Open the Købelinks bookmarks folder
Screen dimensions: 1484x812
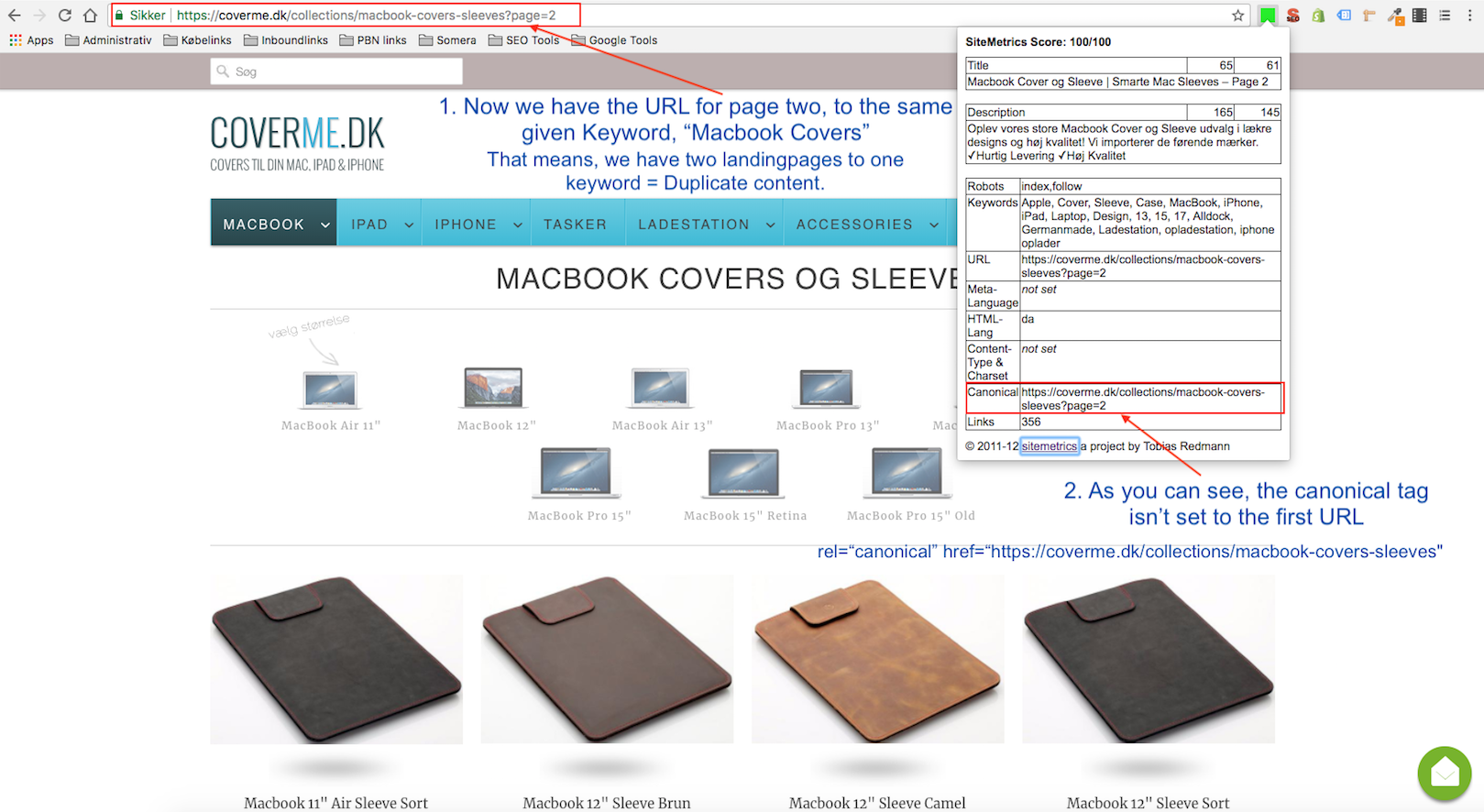pyautogui.click(x=197, y=40)
